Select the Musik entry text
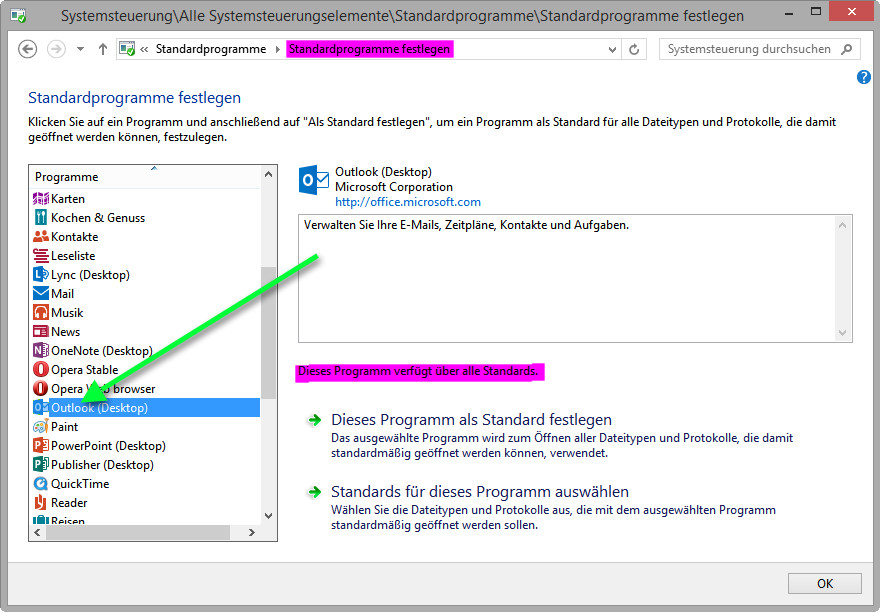Image resolution: width=881 pixels, height=613 pixels. tap(67, 313)
